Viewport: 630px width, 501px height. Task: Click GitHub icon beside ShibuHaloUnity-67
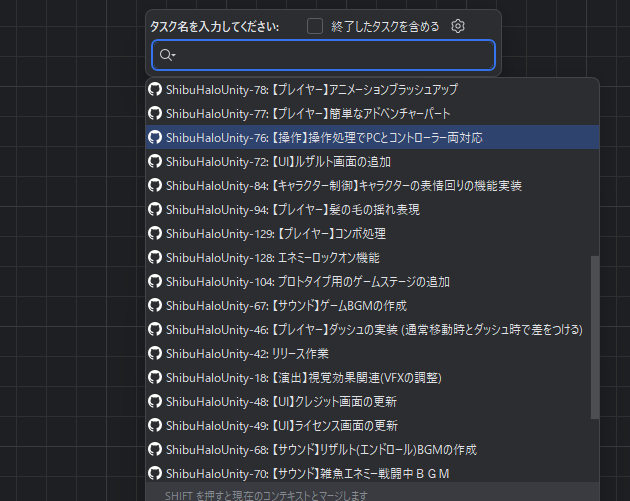(x=155, y=306)
